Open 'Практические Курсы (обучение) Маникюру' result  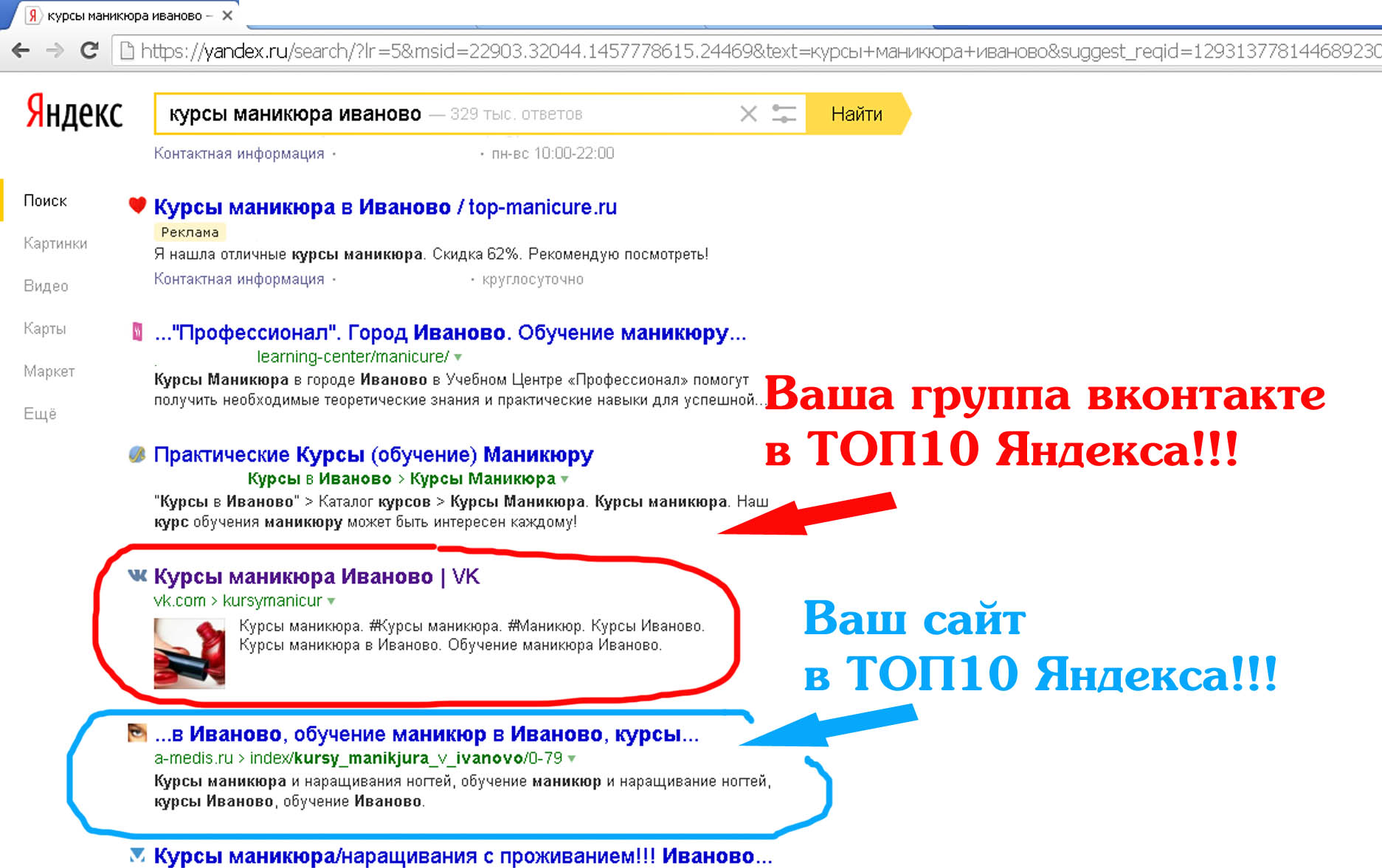pyautogui.click(x=373, y=455)
